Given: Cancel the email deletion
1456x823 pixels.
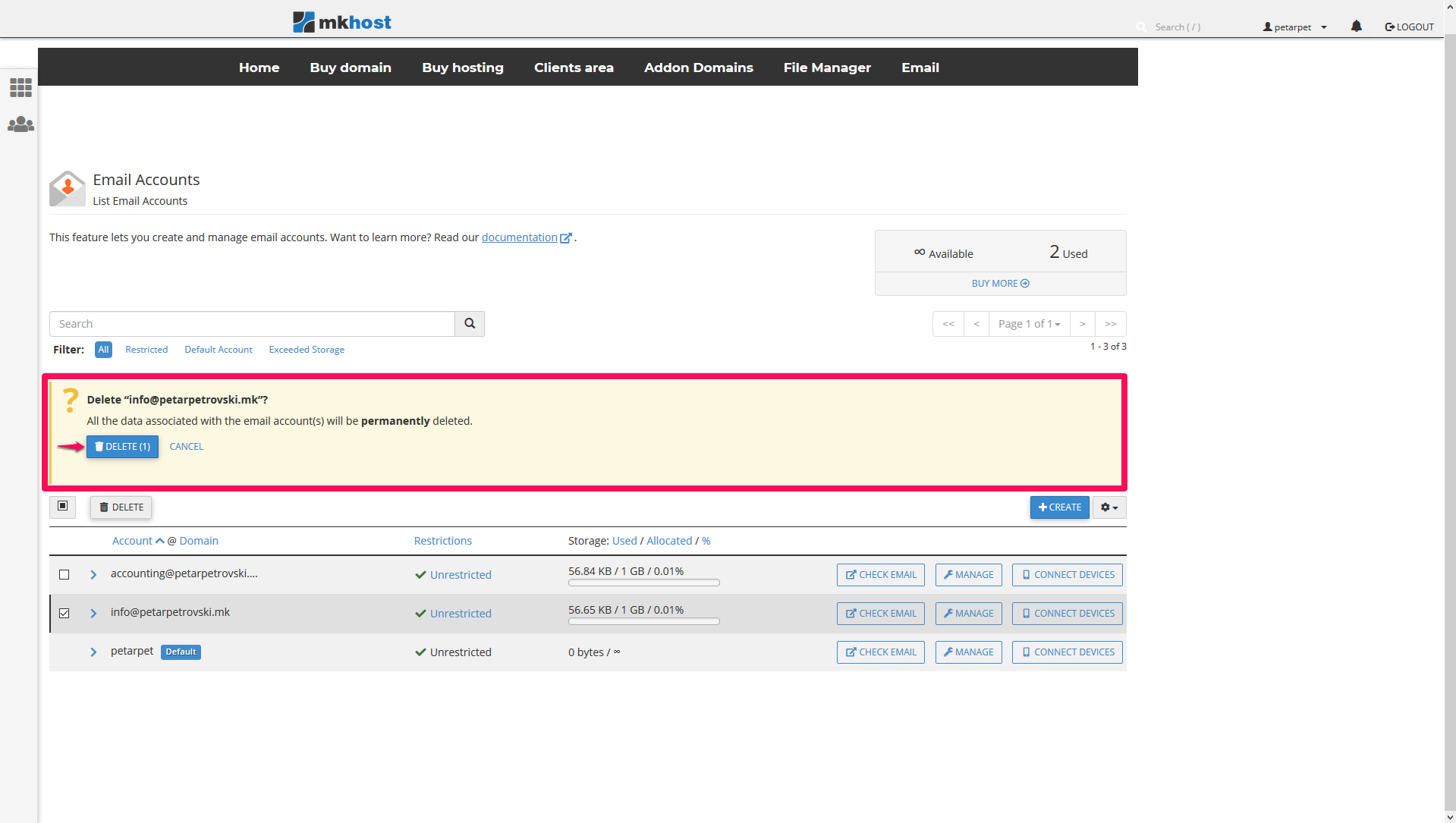Looking at the screenshot, I should tap(186, 447).
